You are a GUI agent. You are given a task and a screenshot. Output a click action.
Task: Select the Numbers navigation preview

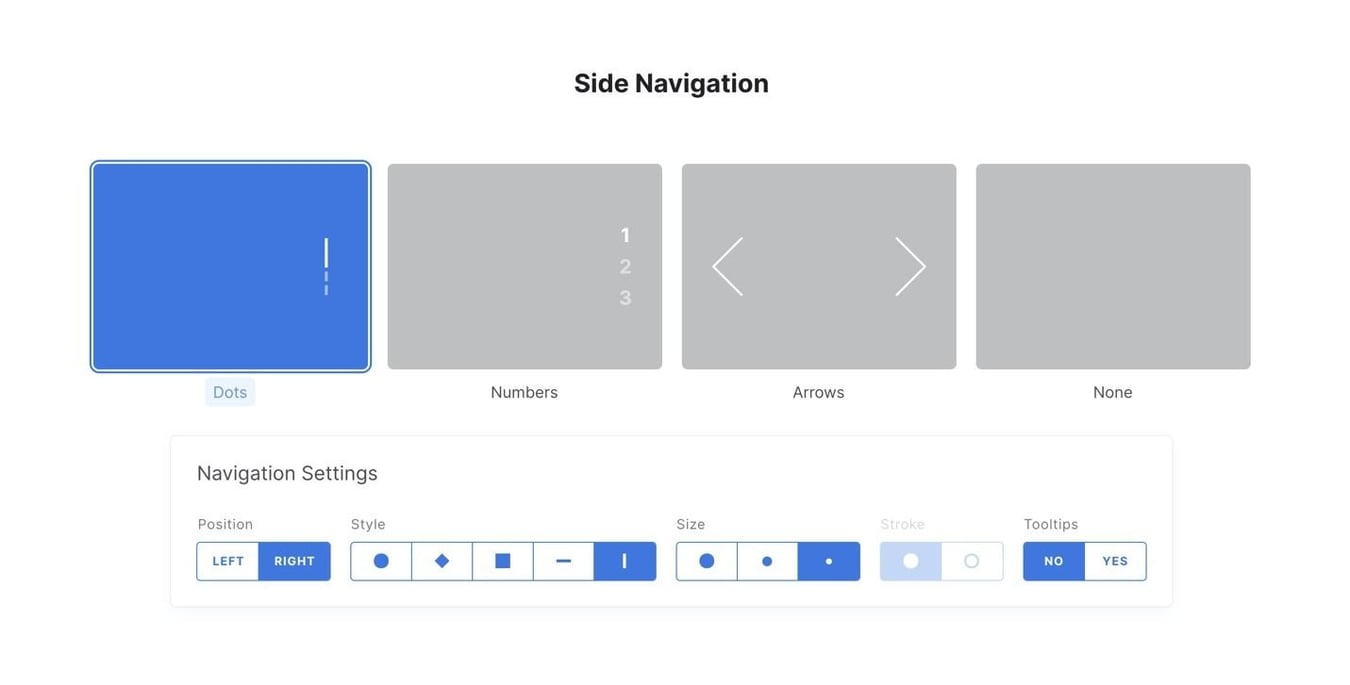(x=524, y=265)
